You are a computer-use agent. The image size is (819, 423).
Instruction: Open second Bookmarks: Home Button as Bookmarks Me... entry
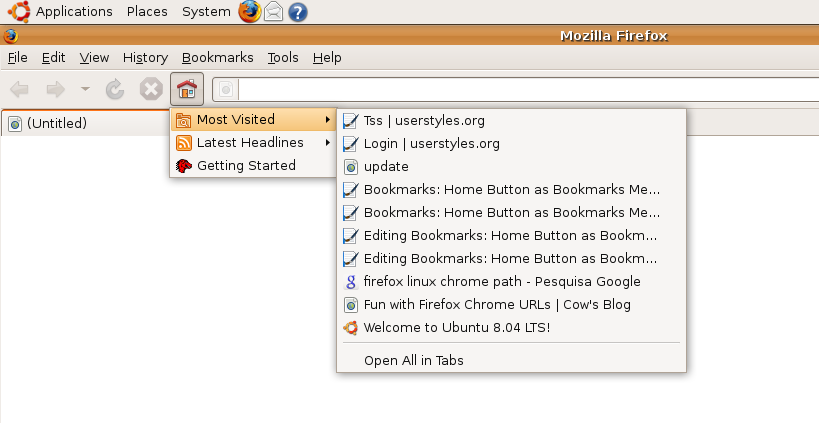(x=511, y=213)
